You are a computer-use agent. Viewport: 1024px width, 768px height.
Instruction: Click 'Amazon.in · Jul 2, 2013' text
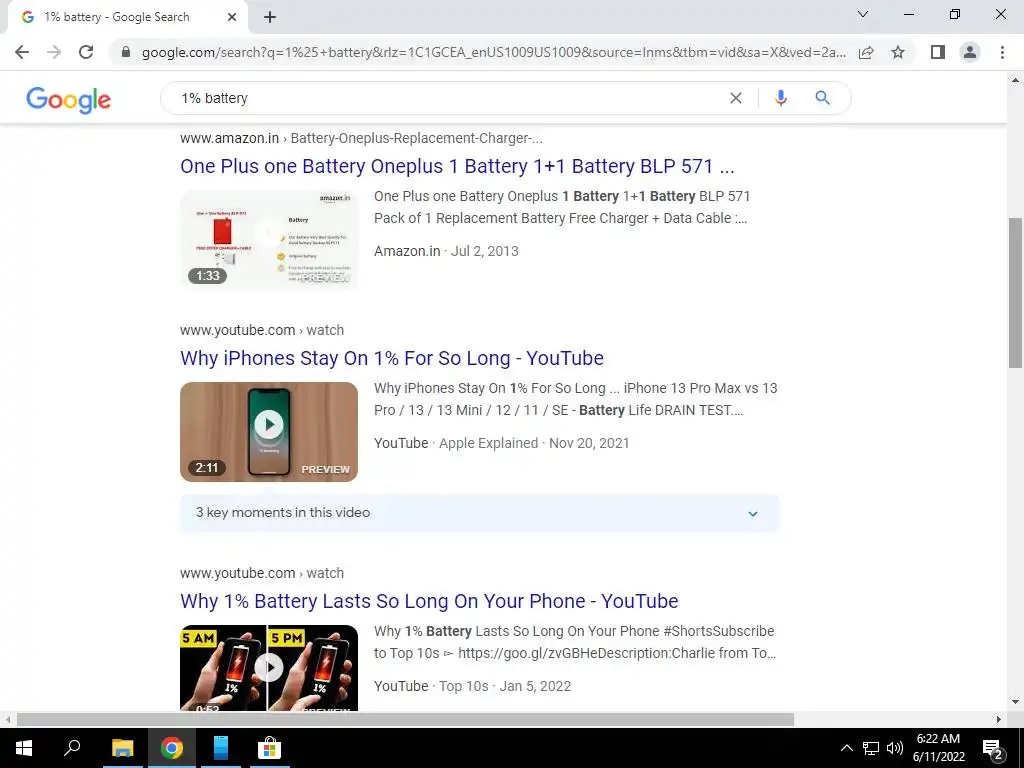tap(446, 251)
